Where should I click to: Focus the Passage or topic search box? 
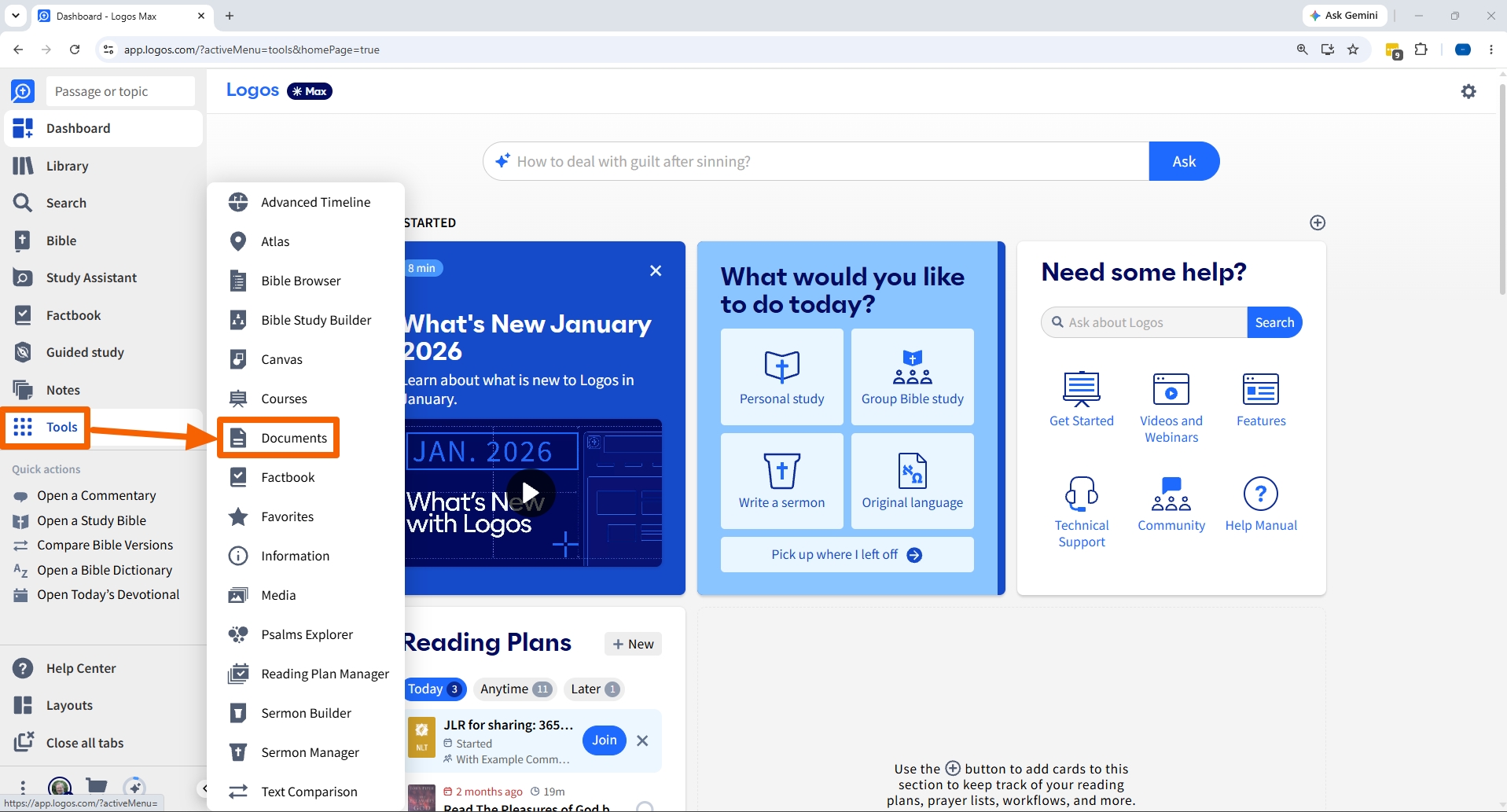(x=120, y=91)
